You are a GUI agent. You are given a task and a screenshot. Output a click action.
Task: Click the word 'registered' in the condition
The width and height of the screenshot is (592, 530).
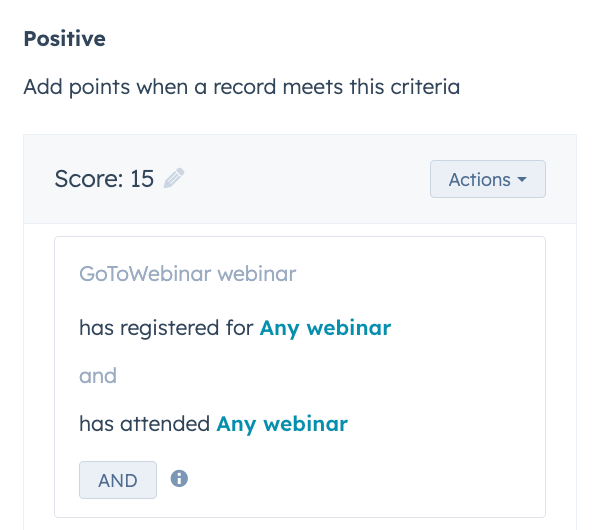tap(170, 328)
